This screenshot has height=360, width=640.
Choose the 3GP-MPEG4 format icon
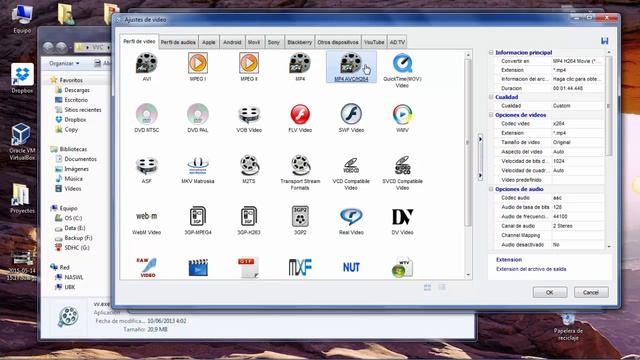[x=198, y=216]
